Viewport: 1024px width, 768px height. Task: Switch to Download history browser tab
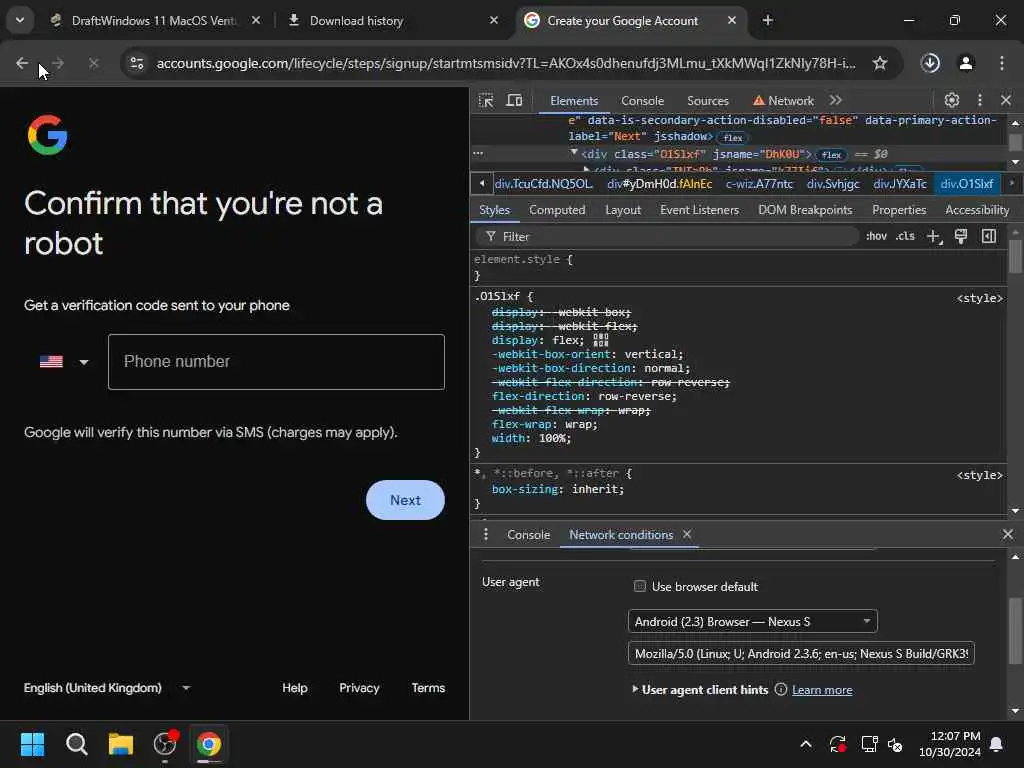pyautogui.click(x=356, y=21)
